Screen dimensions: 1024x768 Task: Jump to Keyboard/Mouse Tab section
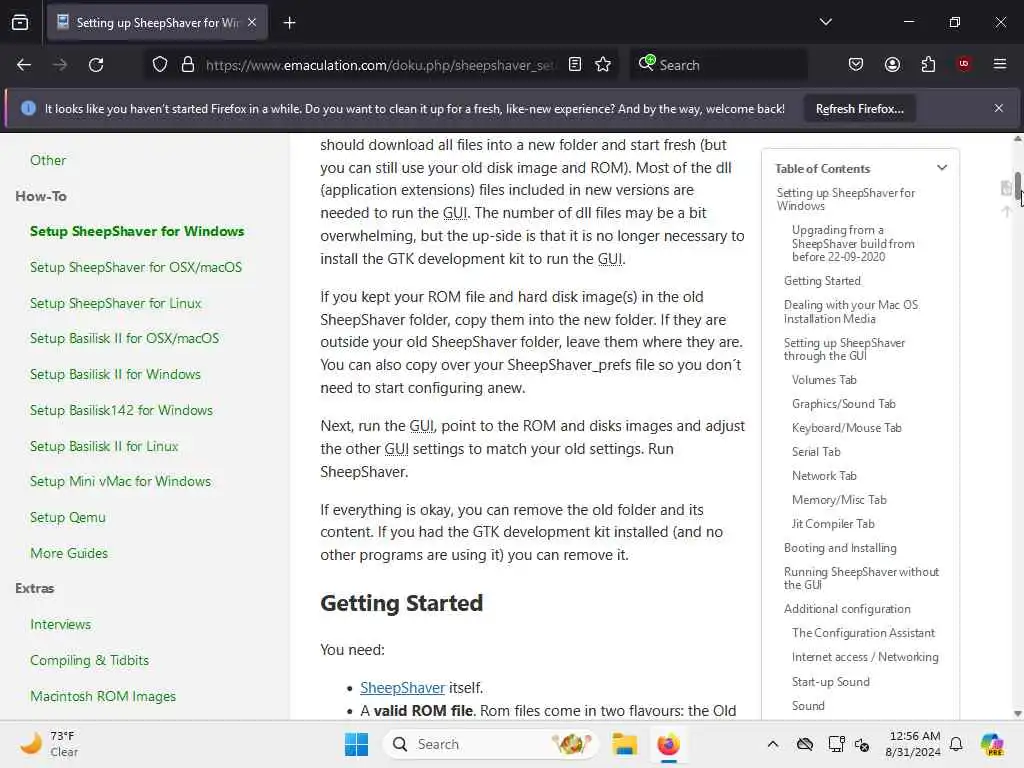pyautogui.click(x=846, y=428)
